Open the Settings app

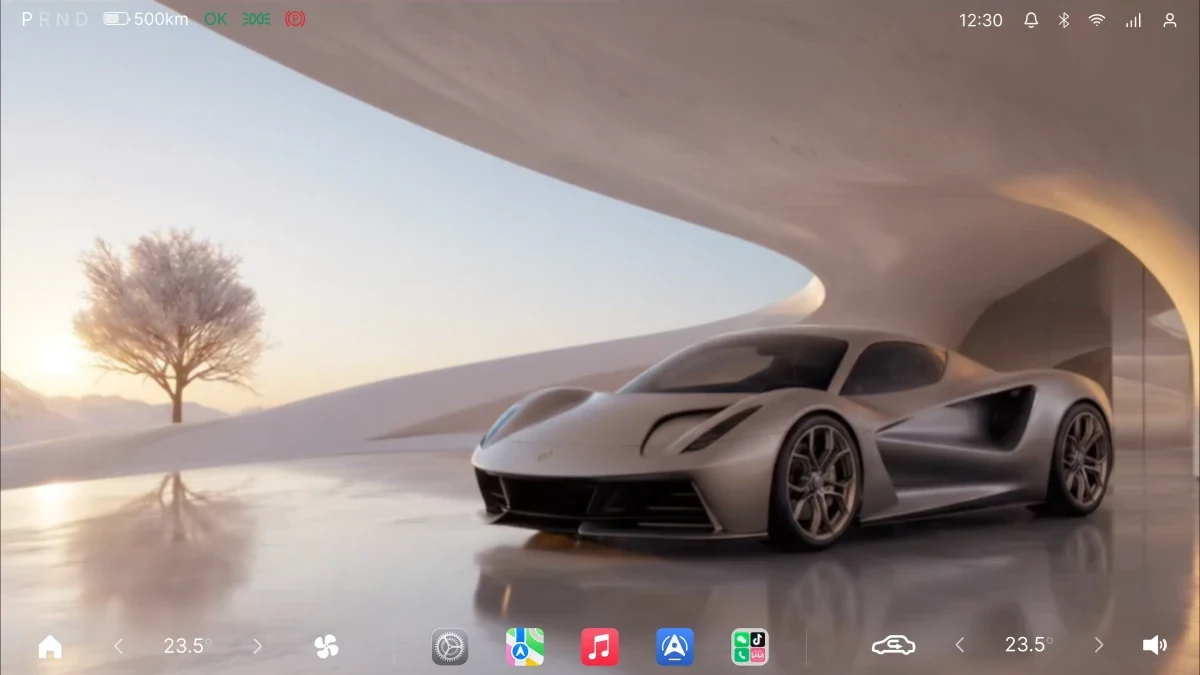(450, 647)
